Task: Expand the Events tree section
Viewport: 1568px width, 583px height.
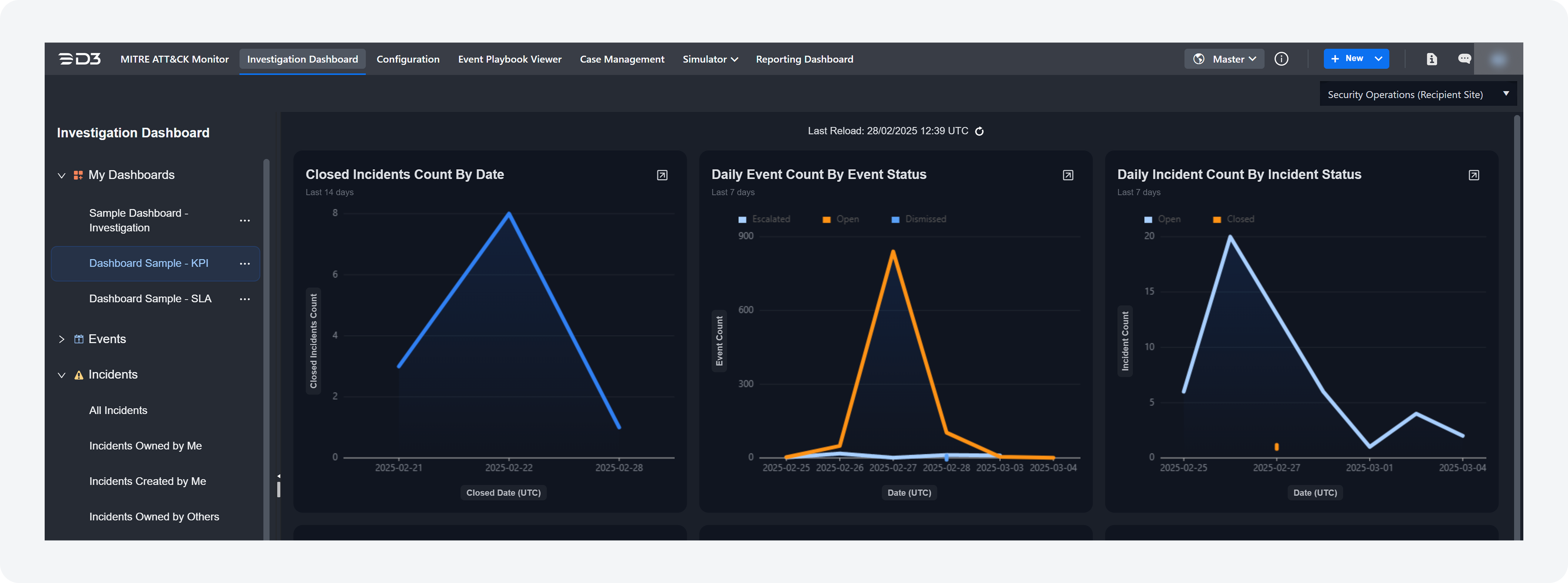Action: coord(62,339)
